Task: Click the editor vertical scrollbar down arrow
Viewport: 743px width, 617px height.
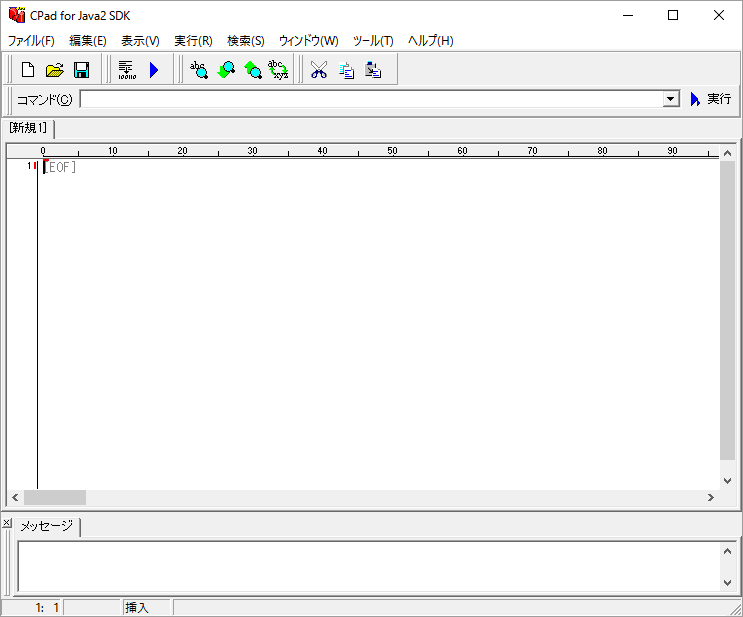Action: click(x=727, y=481)
